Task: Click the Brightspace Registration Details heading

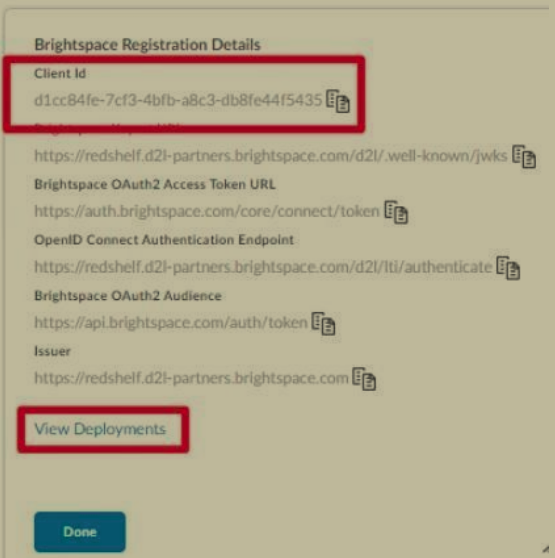Action: coord(147,45)
